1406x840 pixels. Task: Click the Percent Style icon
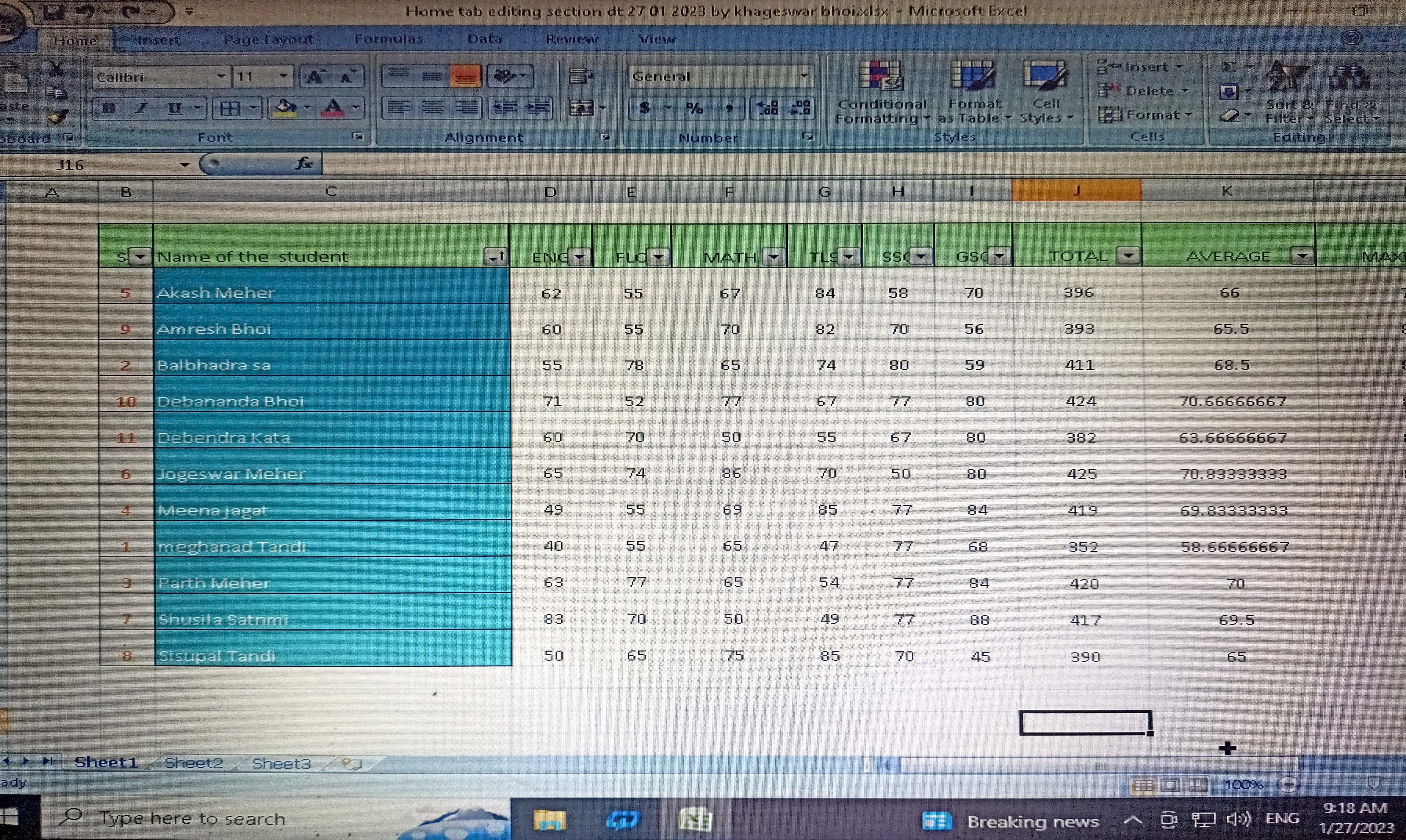694,107
